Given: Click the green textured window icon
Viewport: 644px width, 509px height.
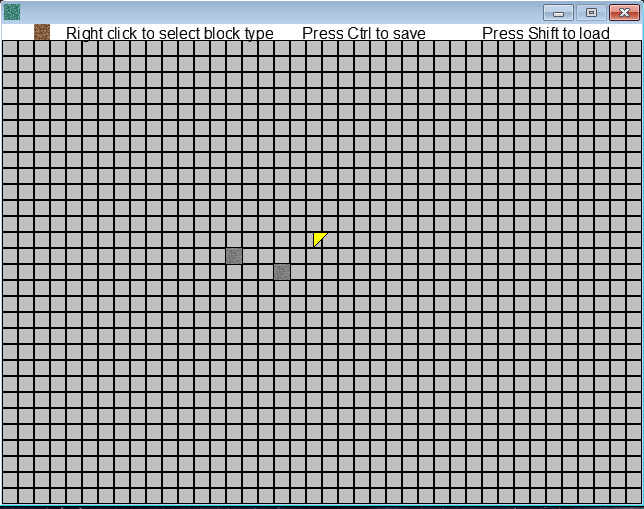Looking at the screenshot, I should pos(11,12).
